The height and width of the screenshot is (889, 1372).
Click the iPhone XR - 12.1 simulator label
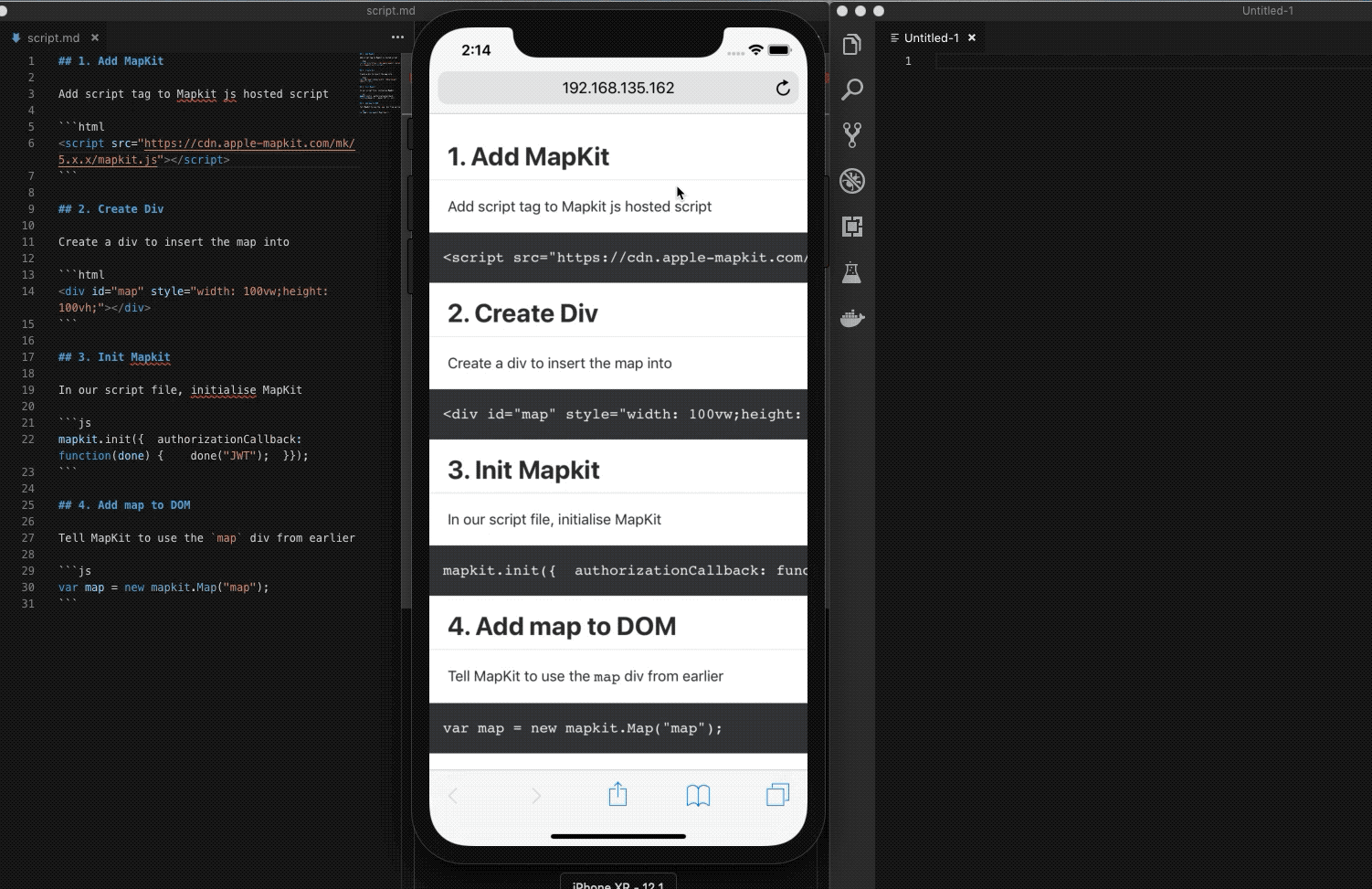click(x=618, y=884)
